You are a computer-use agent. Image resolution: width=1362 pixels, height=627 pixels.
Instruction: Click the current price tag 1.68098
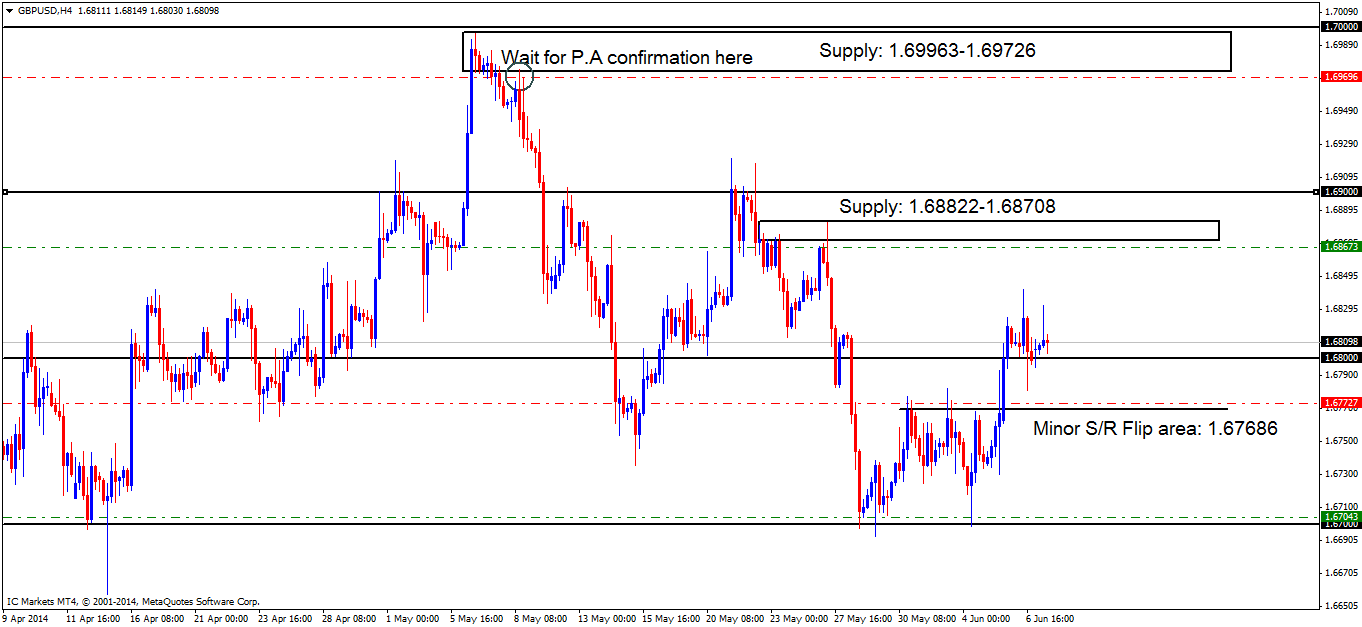pyautogui.click(x=1340, y=342)
